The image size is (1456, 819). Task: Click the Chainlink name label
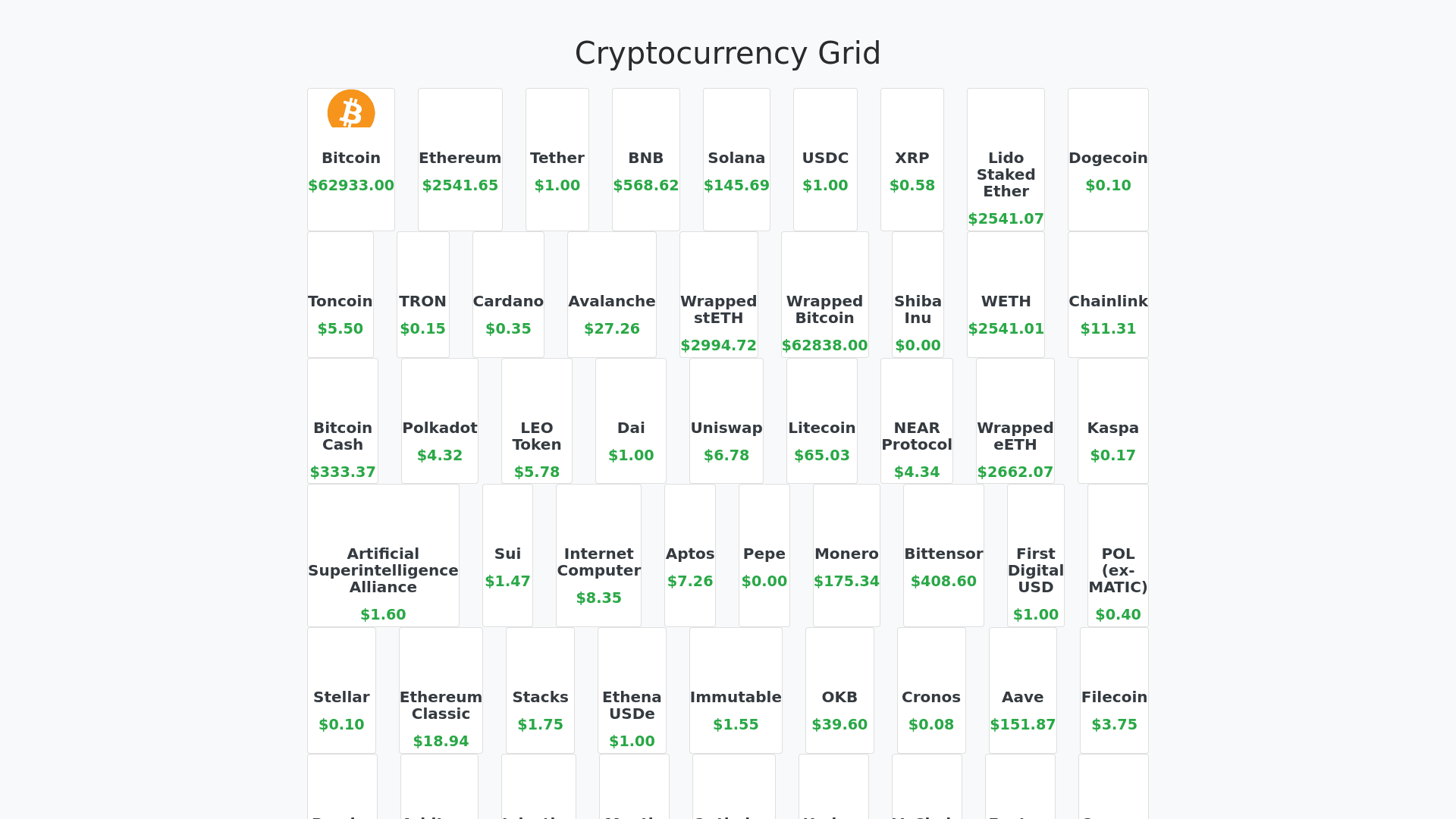(1108, 301)
